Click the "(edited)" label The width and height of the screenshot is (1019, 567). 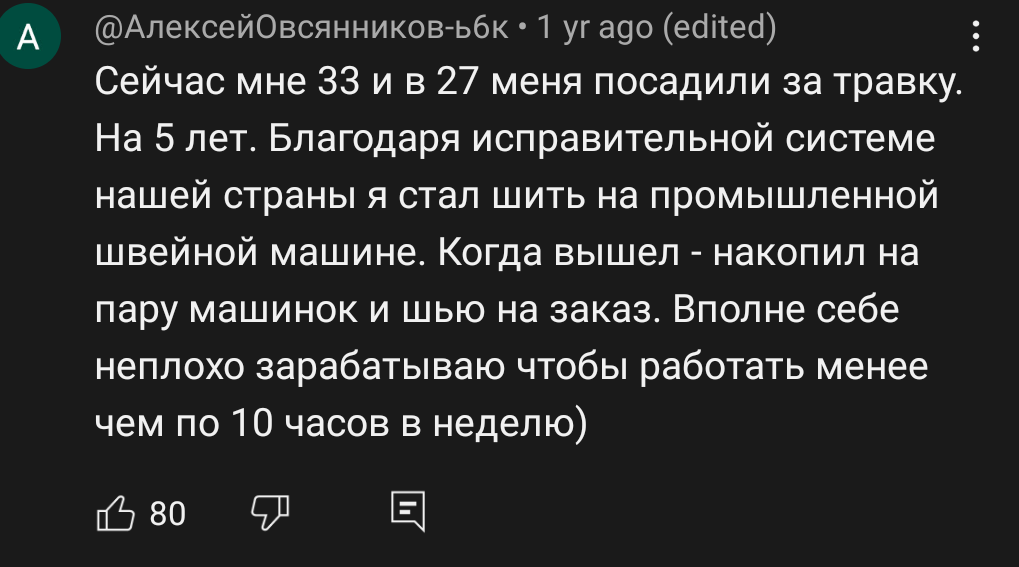pos(720,27)
